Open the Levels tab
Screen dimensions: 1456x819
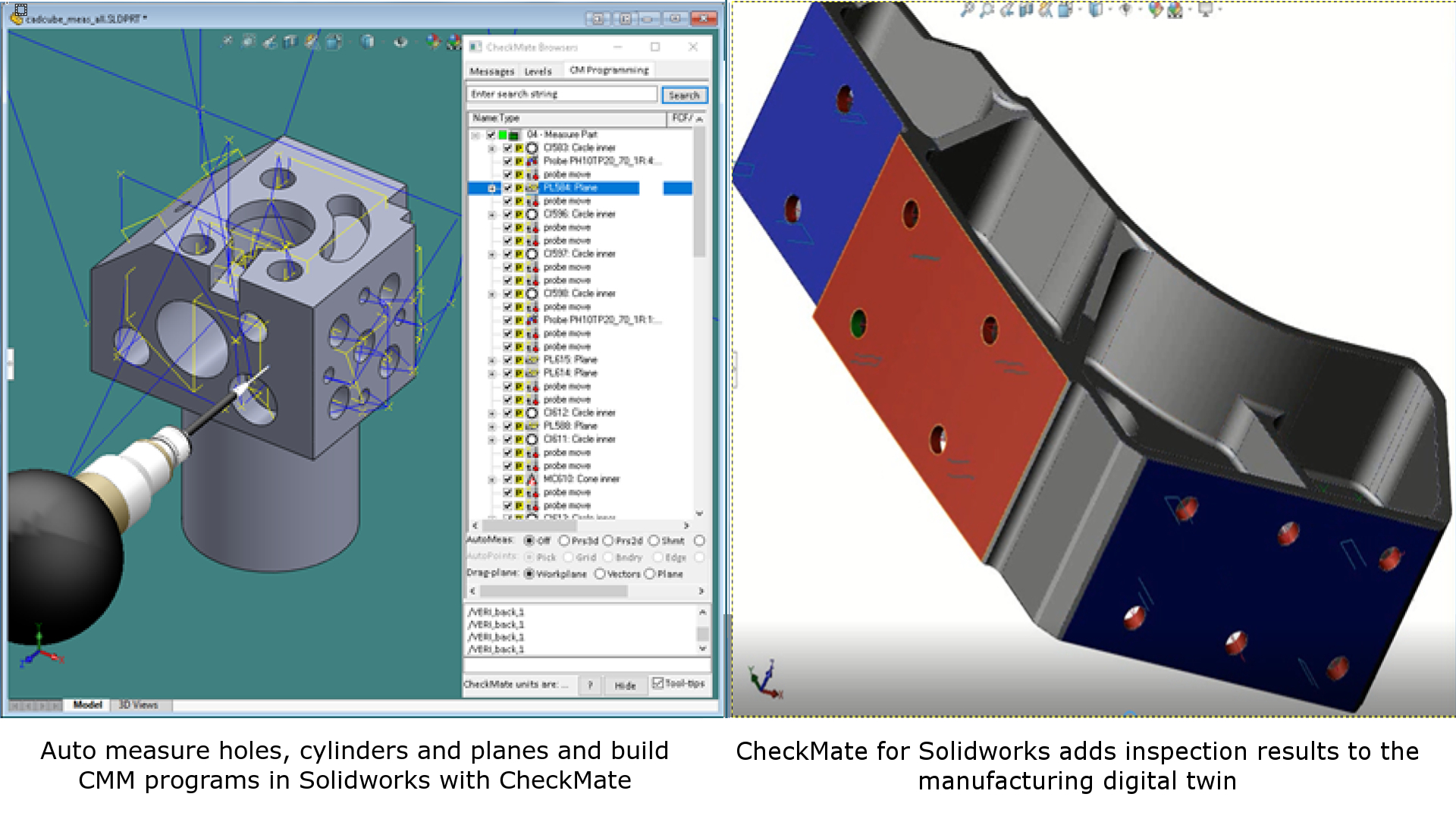click(538, 71)
